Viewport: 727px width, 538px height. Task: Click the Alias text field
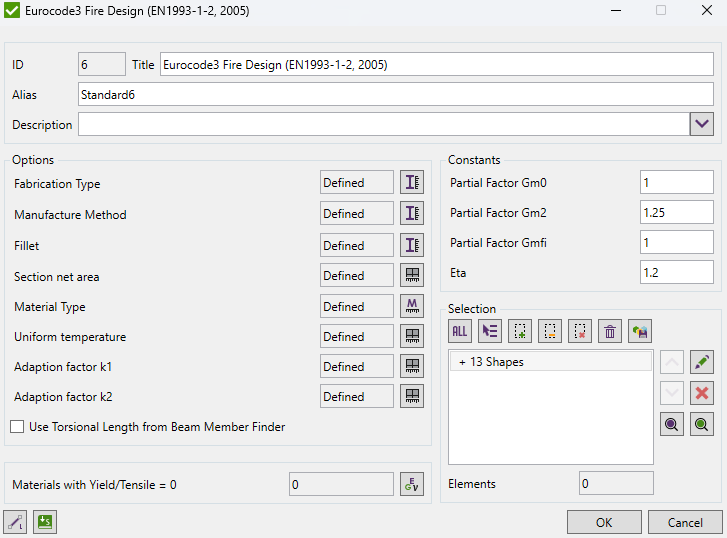tap(395, 94)
